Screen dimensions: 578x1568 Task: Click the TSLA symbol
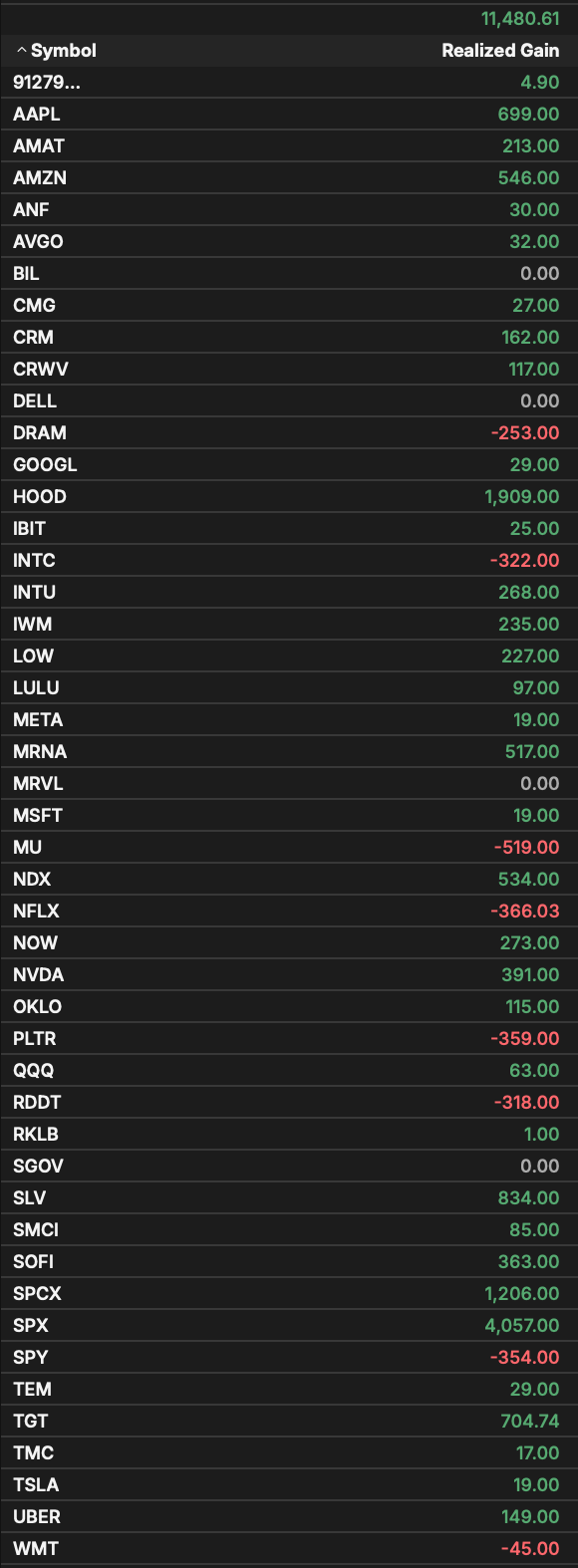[x=36, y=1485]
